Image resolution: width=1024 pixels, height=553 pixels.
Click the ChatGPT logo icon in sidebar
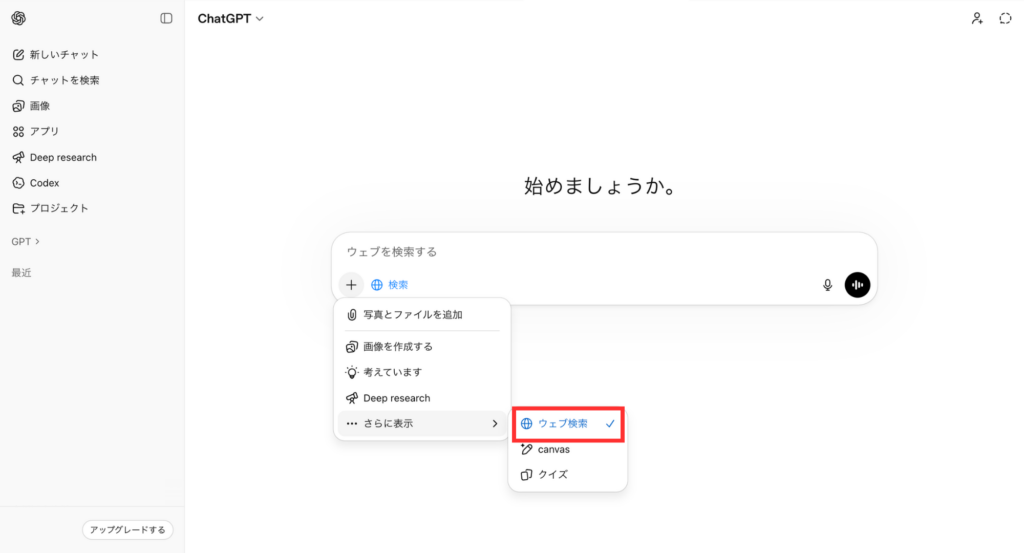[18, 18]
